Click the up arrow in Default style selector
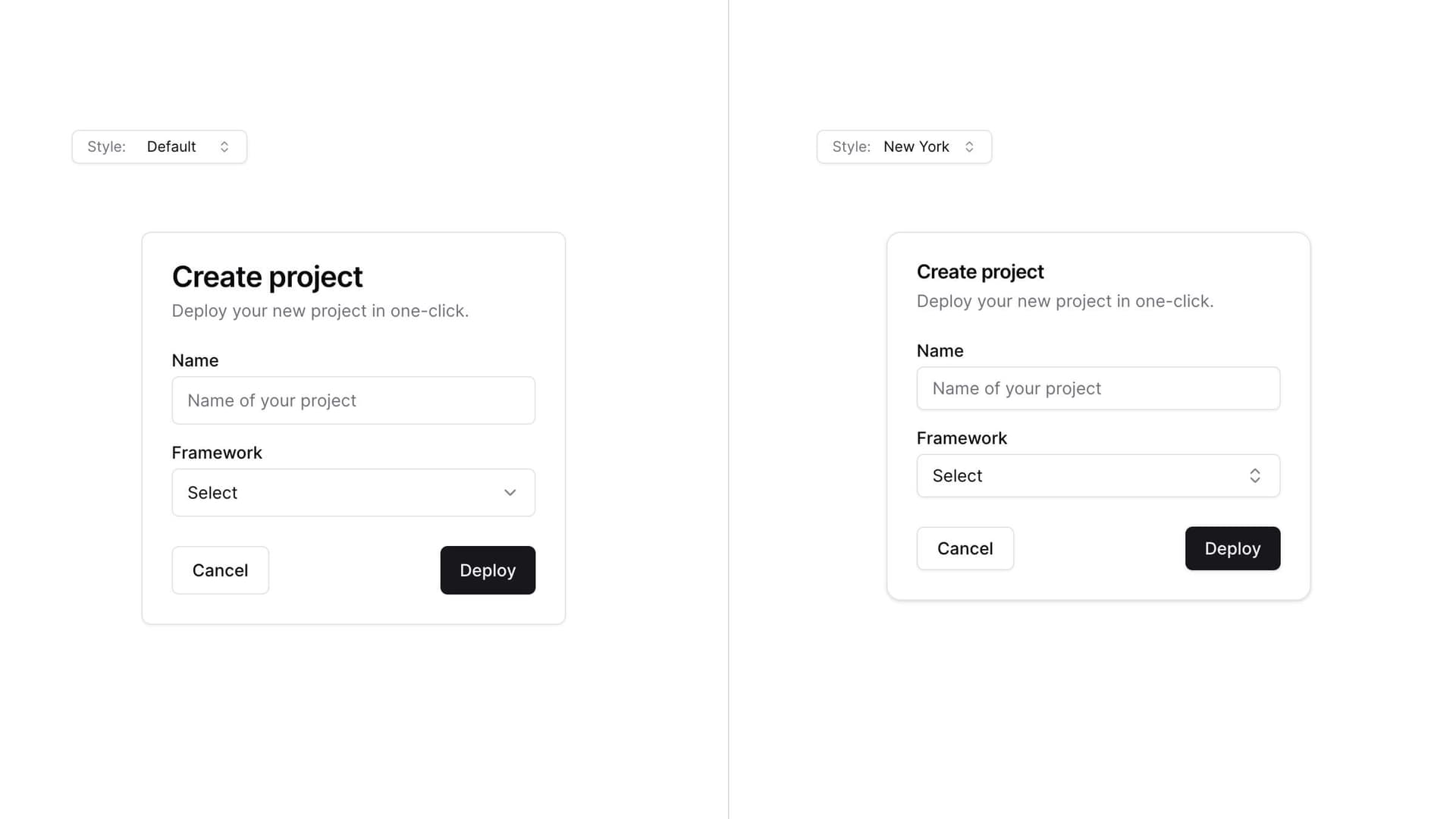The height and width of the screenshot is (819, 1456). click(224, 143)
